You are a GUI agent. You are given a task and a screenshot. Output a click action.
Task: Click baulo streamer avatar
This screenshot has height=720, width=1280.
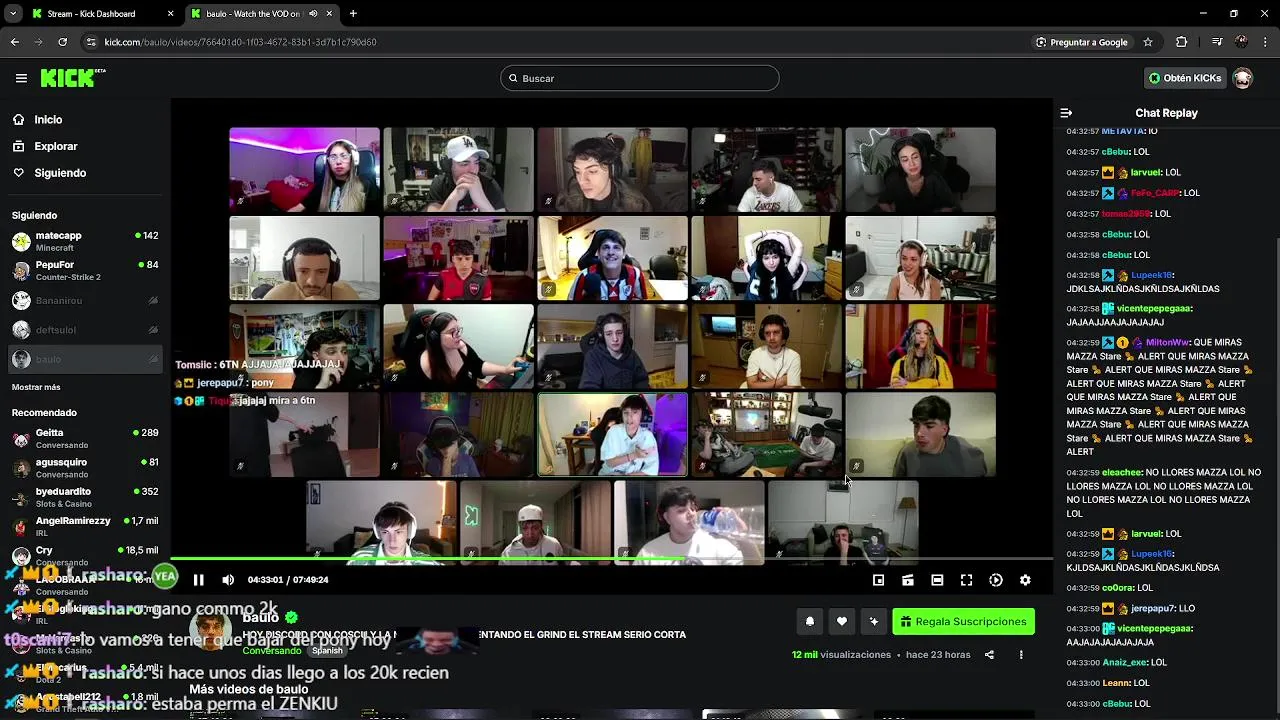coord(211,631)
